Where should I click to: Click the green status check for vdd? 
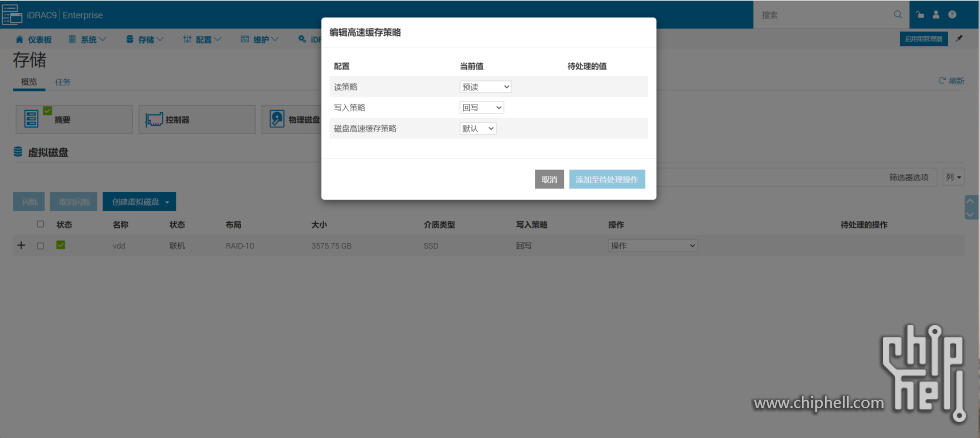61,245
